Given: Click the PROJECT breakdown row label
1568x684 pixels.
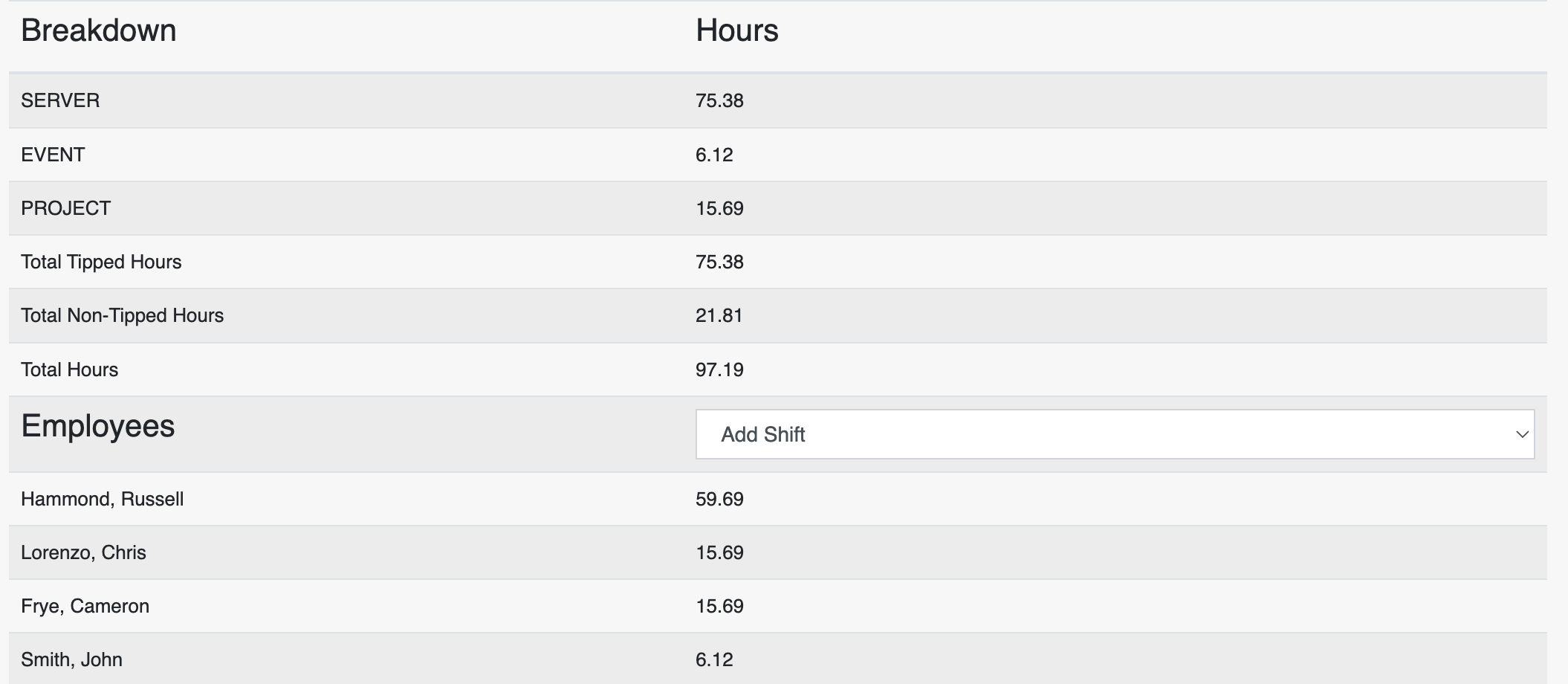Looking at the screenshot, I should (65, 208).
